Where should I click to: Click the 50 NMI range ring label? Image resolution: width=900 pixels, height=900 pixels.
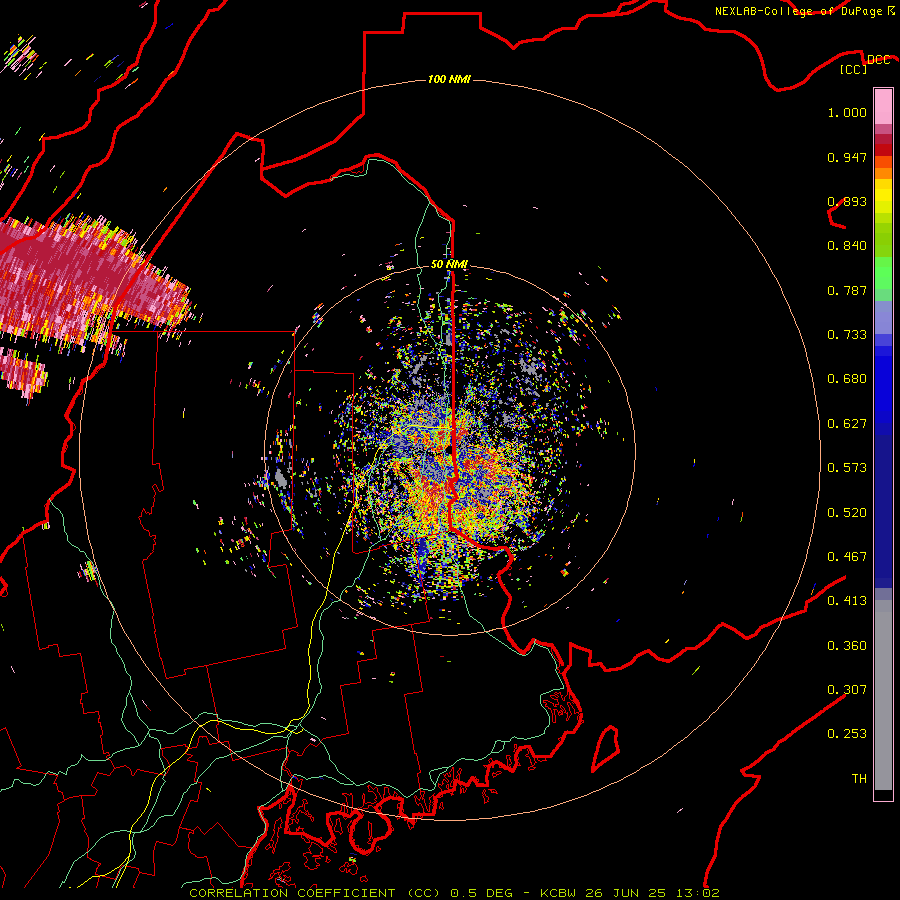point(449,264)
